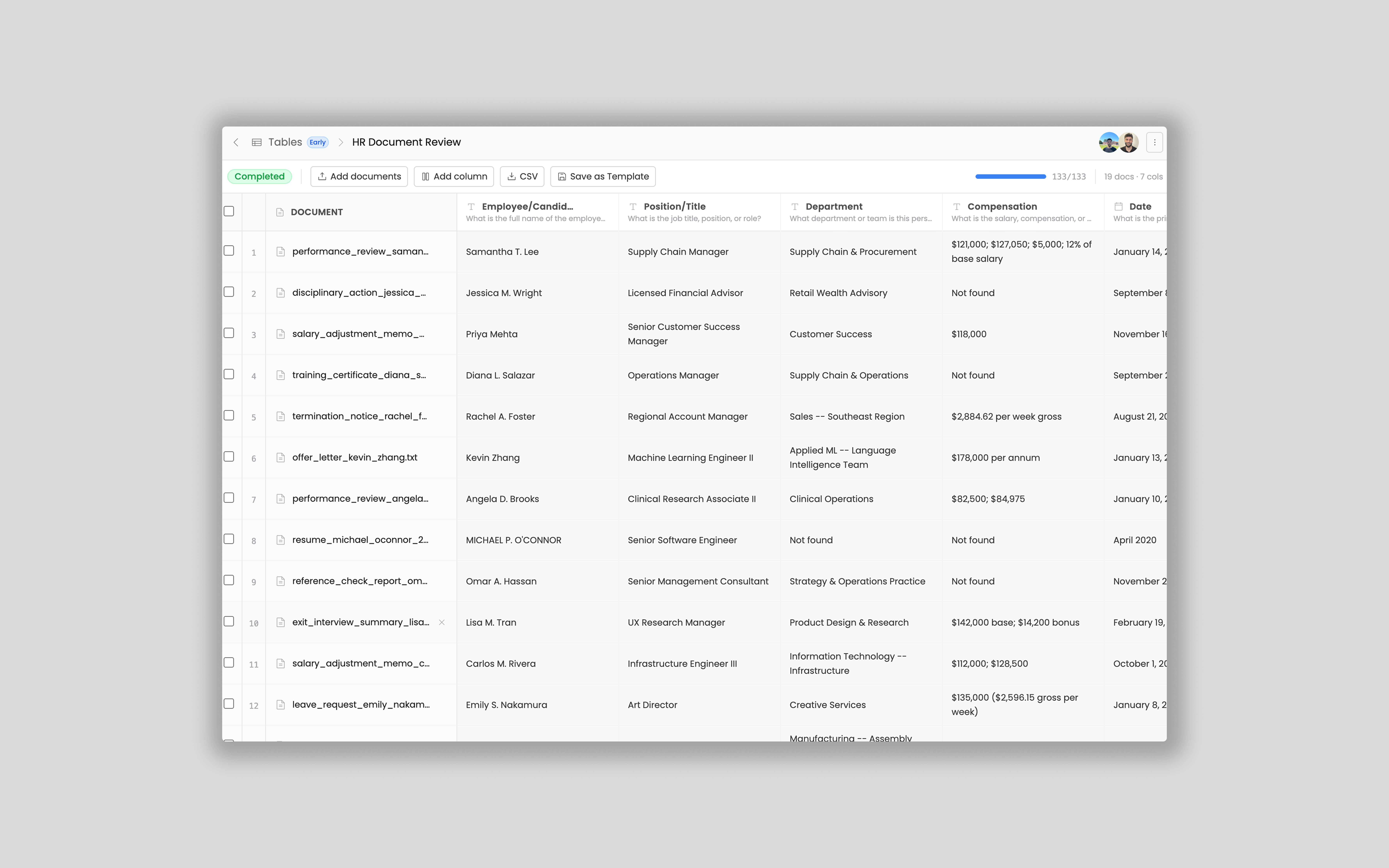Click document icon for offer_letter_kevin_zhang.txt
The image size is (1389, 868).
point(281,458)
